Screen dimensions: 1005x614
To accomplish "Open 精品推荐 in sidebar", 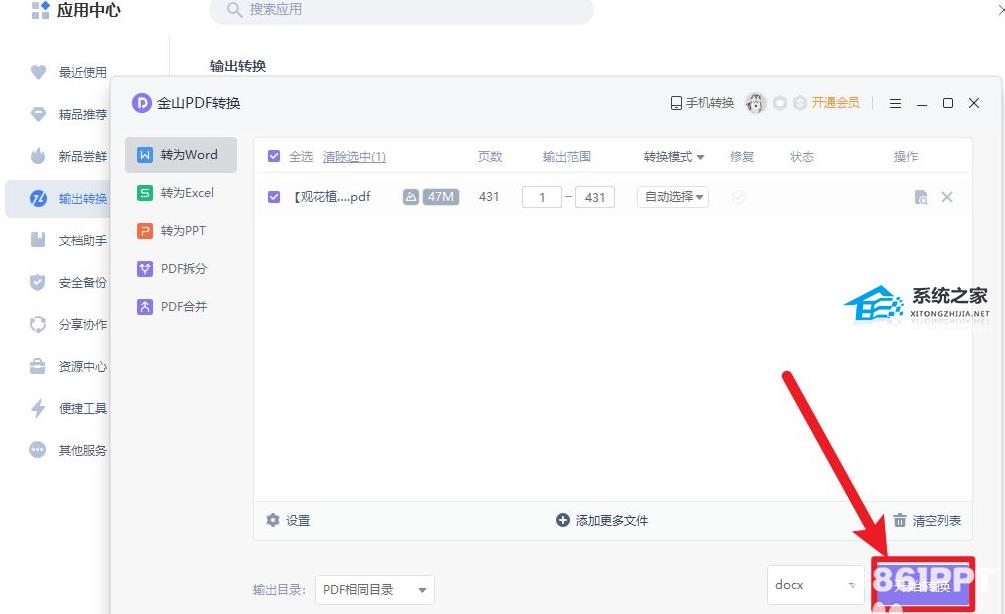I will [x=69, y=114].
